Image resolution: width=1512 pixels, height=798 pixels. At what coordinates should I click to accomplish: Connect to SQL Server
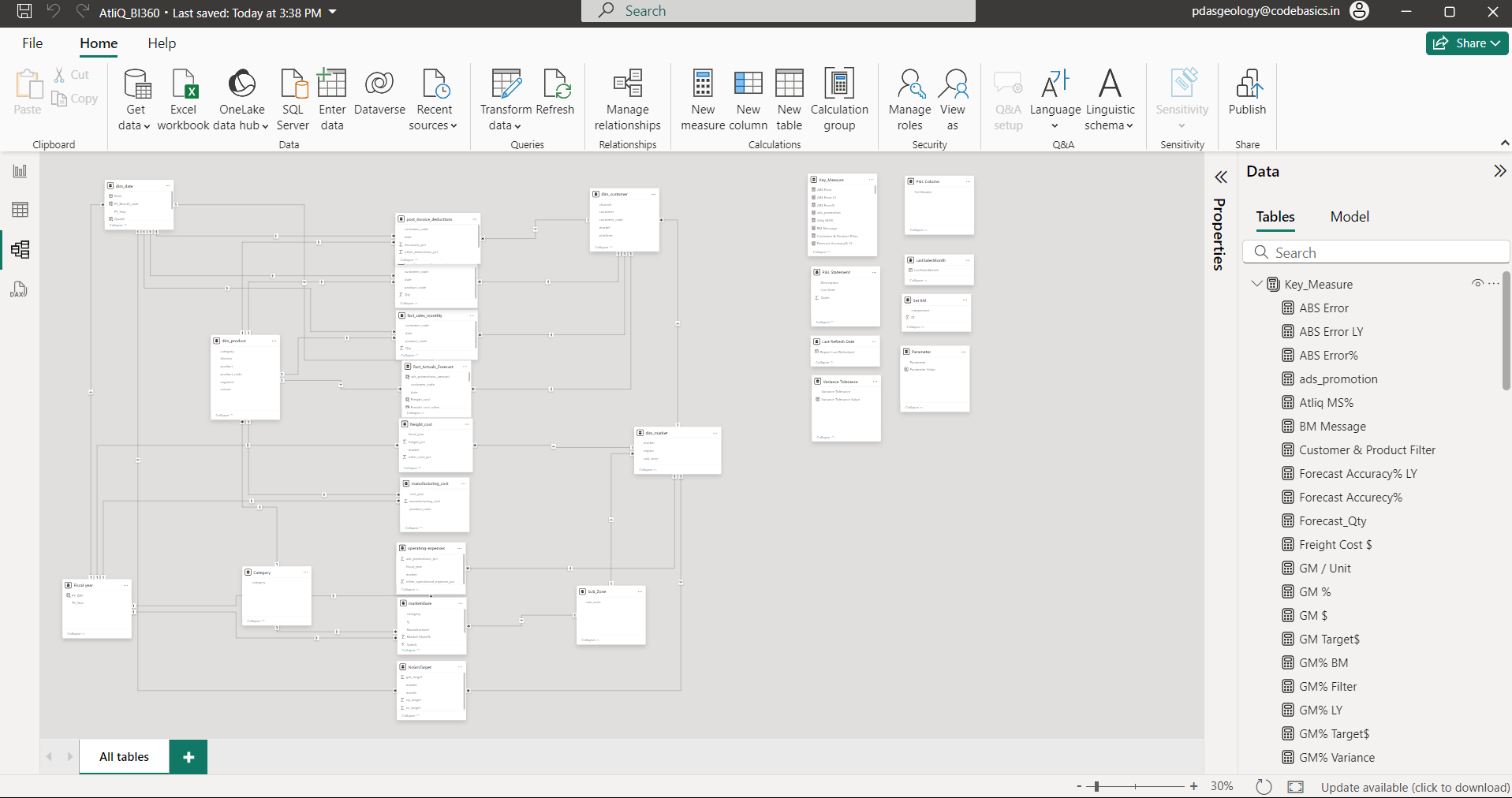[x=293, y=99]
